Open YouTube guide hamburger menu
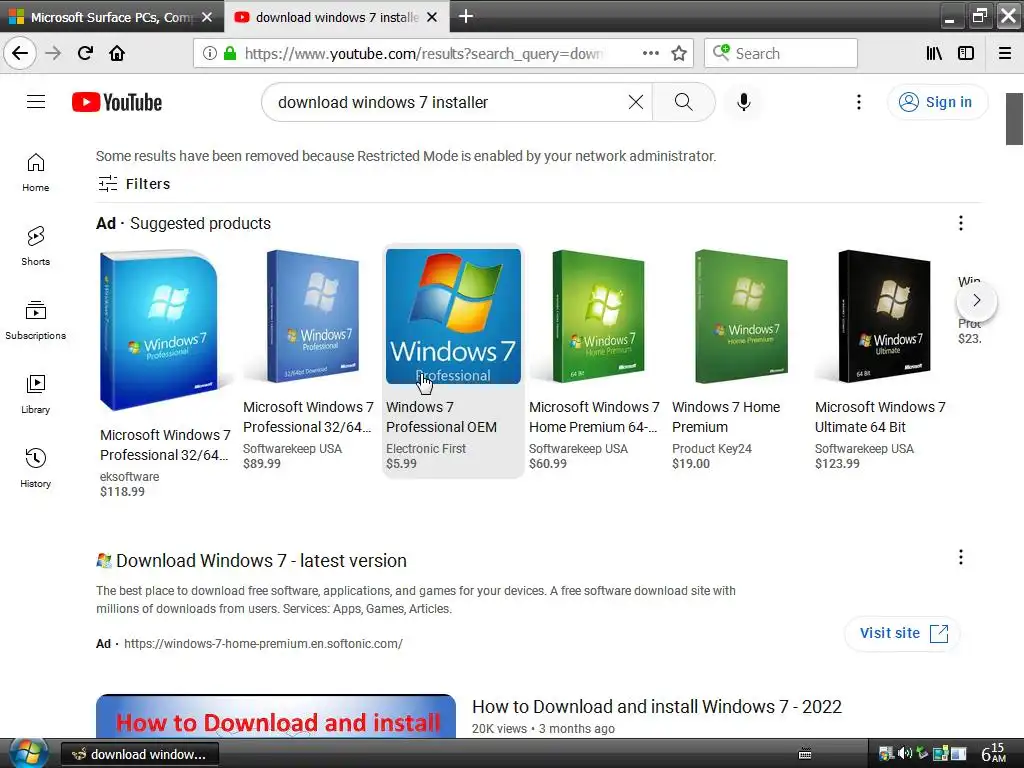 click(x=36, y=102)
